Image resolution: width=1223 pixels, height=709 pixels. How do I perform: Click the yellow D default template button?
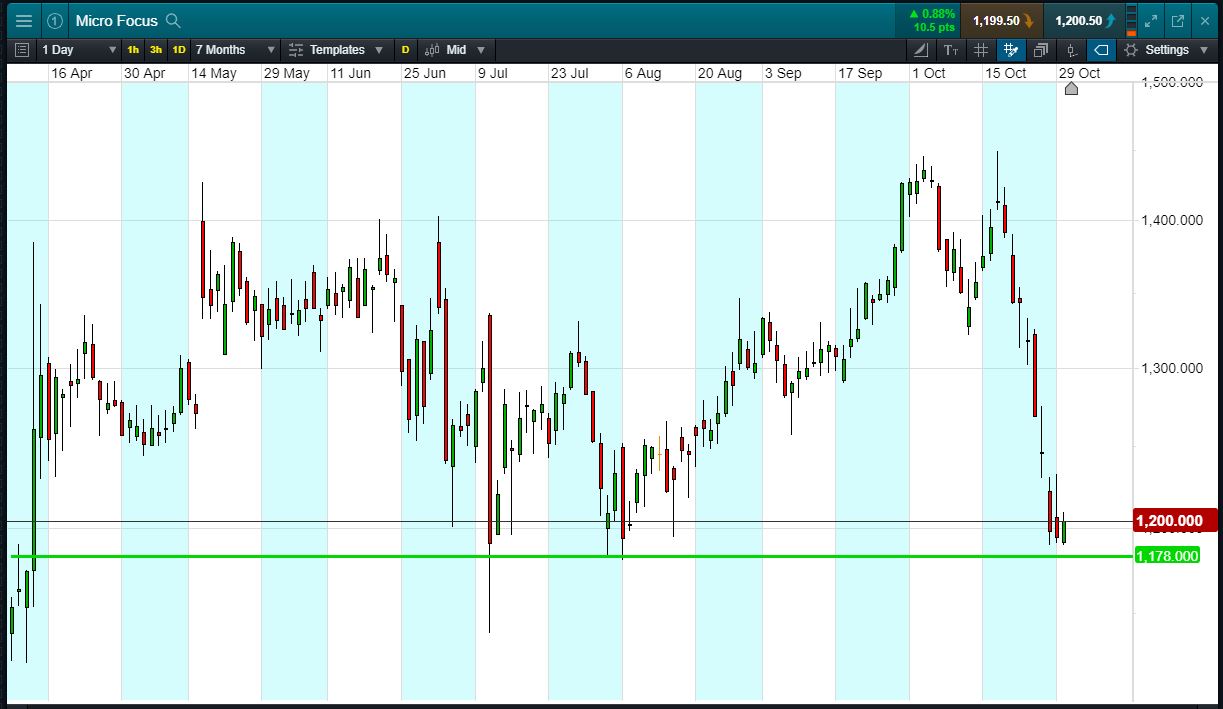[405, 49]
